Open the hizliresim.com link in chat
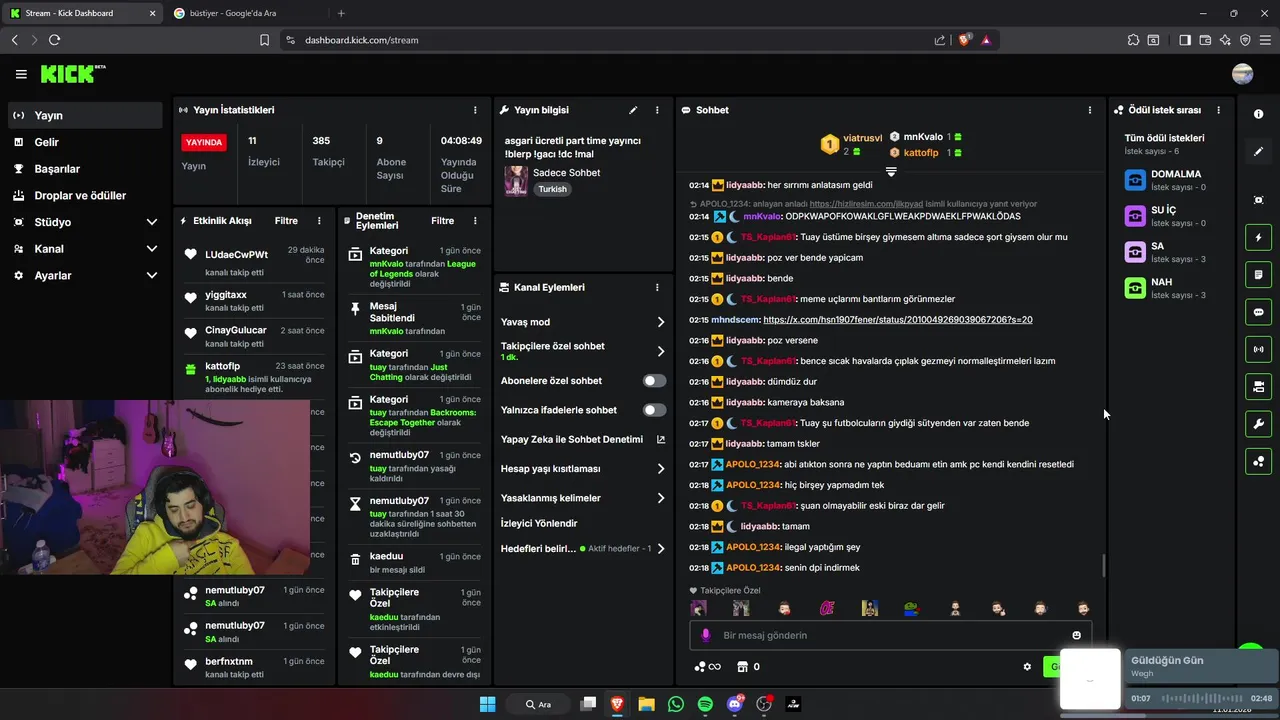Image resolution: width=1280 pixels, height=720 pixels. coord(866,204)
